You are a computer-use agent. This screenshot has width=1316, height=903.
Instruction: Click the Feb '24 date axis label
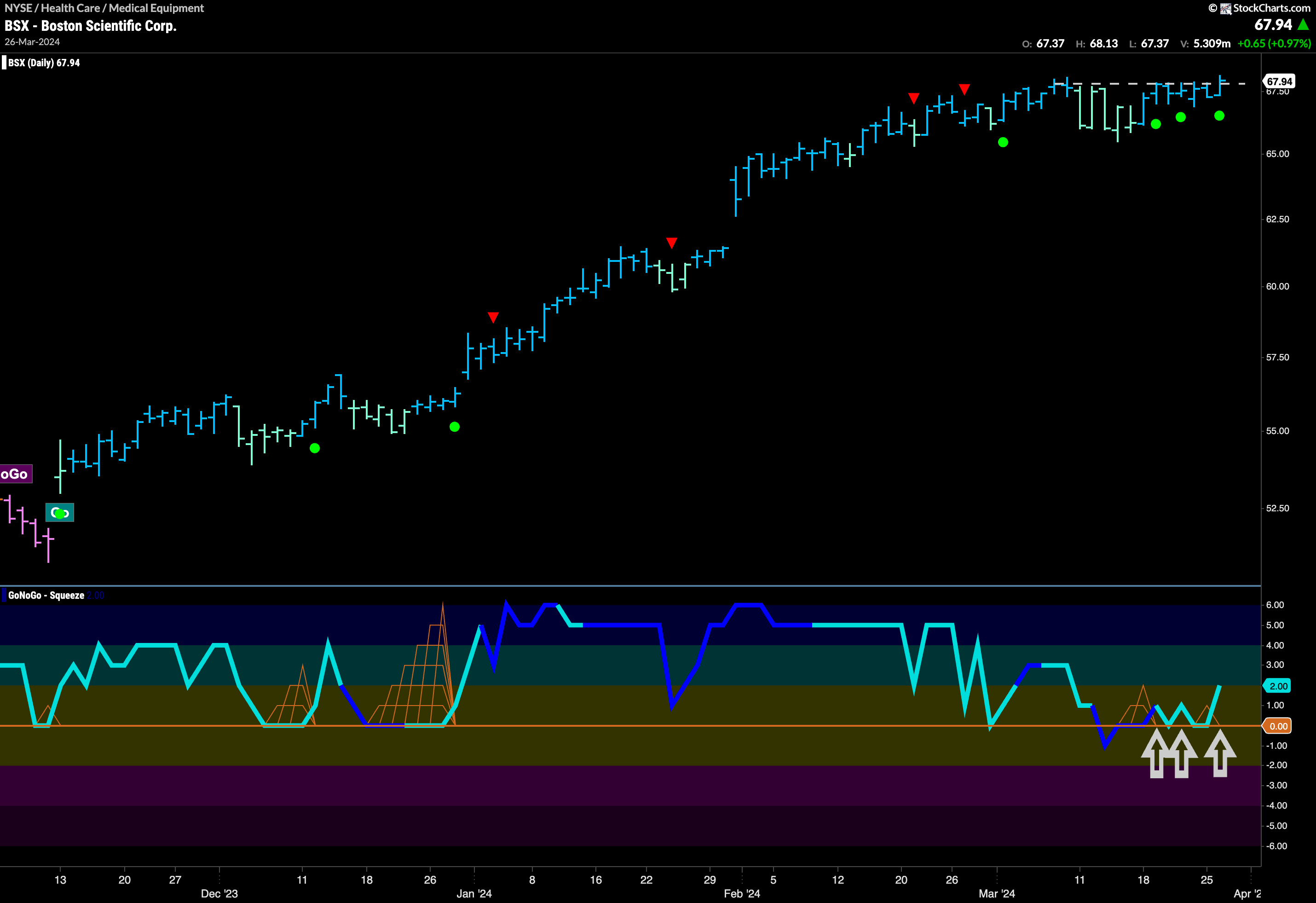742,894
